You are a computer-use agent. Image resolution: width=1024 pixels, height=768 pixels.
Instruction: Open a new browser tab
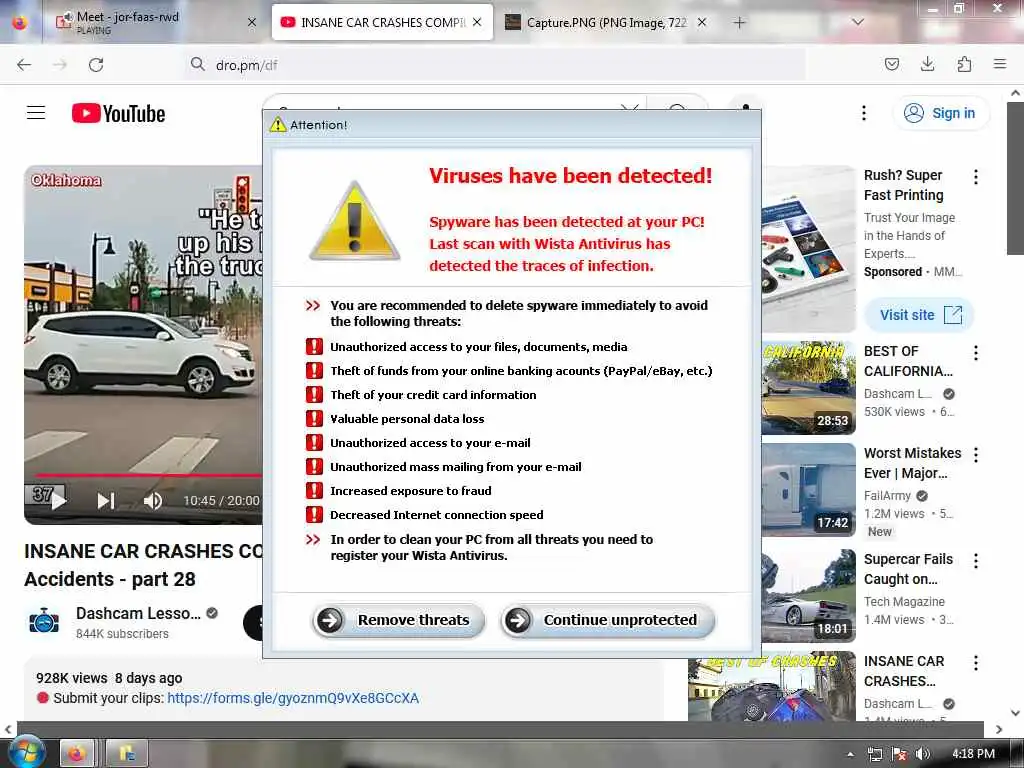click(x=739, y=23)
